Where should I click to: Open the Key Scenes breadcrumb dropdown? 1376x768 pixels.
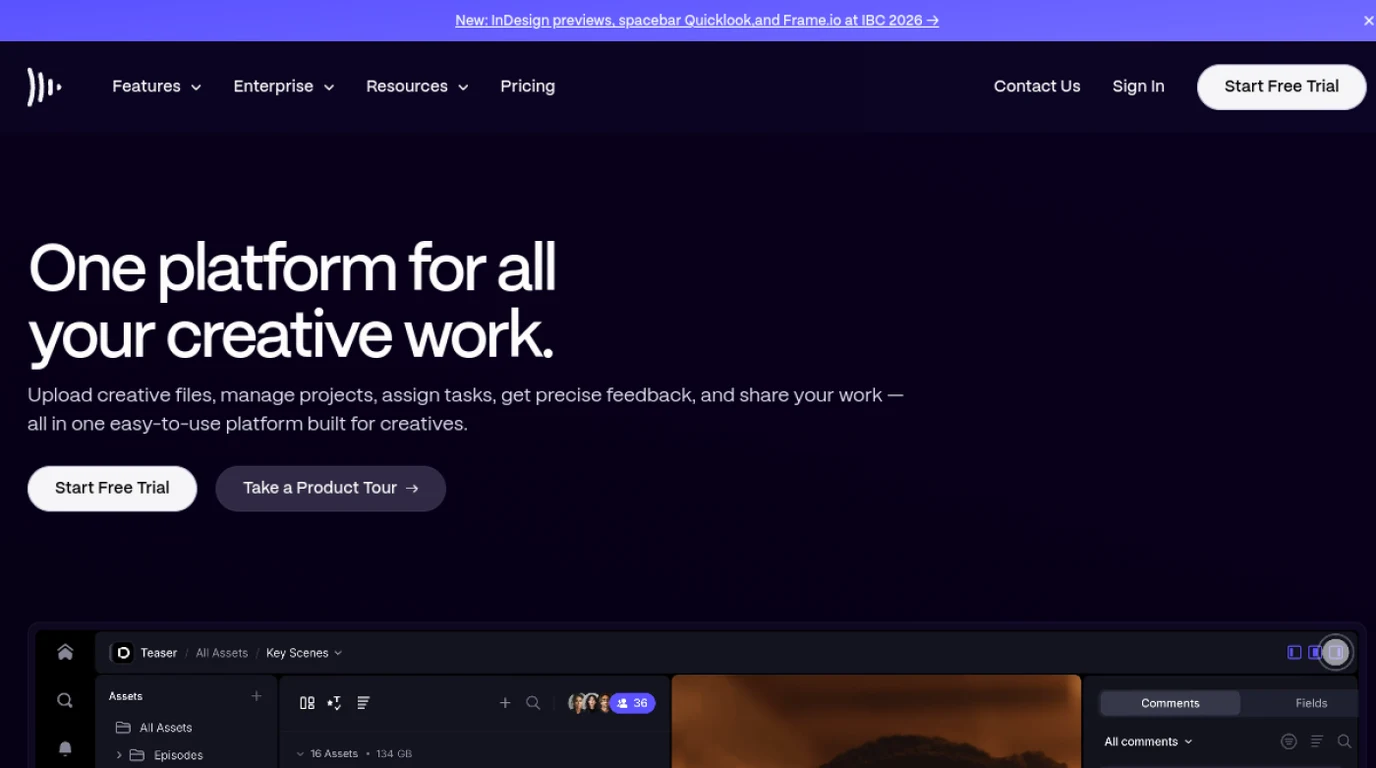[x=304, y=653]
